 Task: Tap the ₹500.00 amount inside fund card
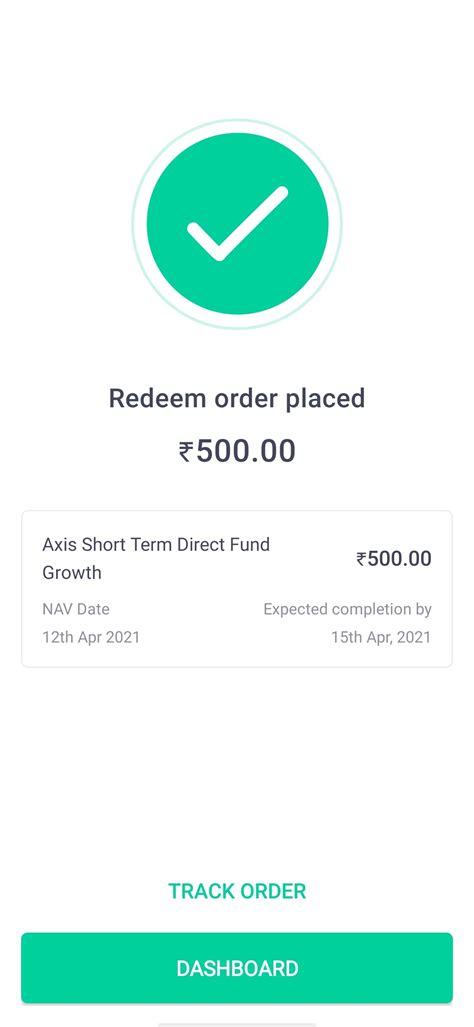(394, 559)
